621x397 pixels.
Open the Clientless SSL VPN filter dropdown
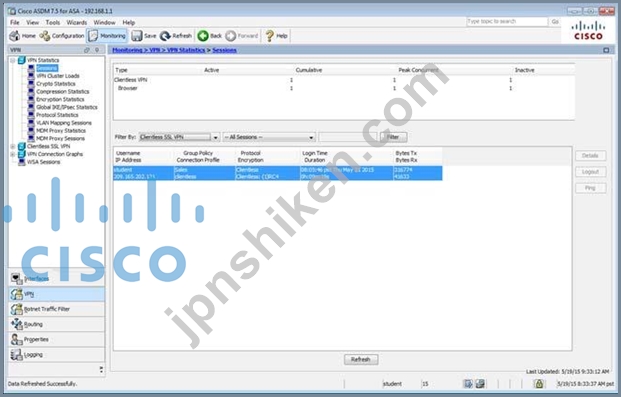(179, 137)
